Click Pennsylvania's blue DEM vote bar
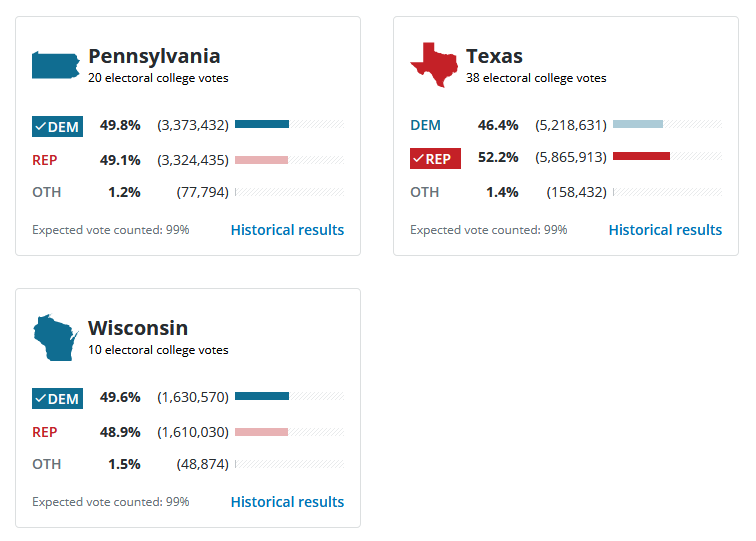This screenshot has height=541, width=756. (262, 125)
